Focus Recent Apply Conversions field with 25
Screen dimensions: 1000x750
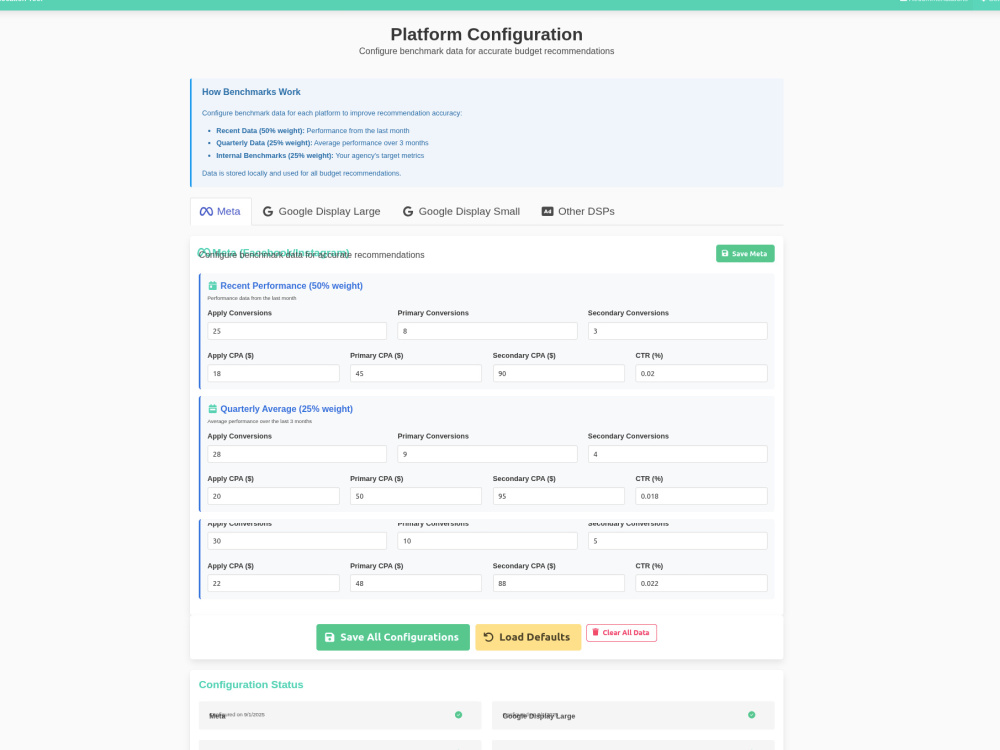point(297,331)
